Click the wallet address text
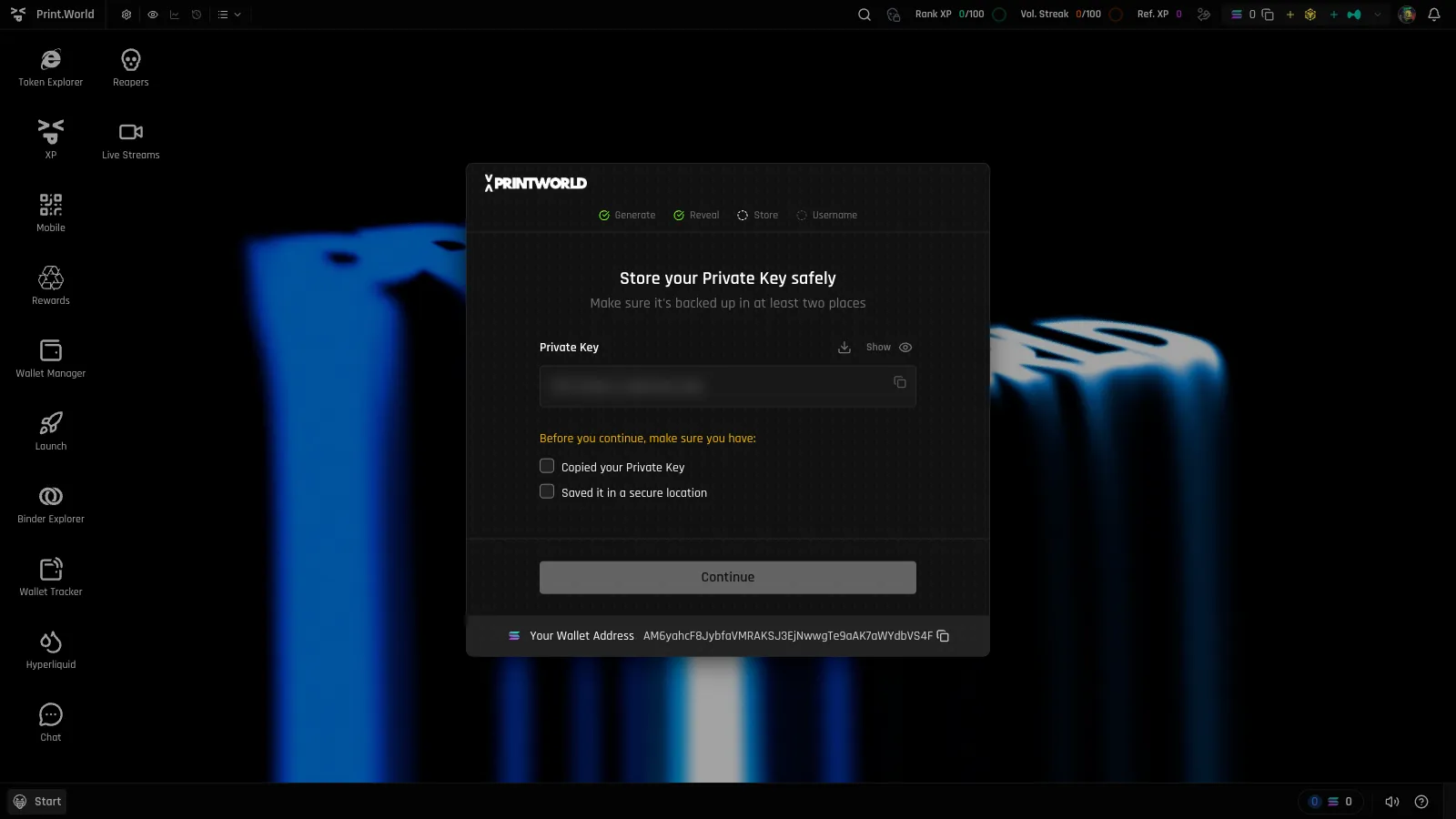Image resolution: width=1456 pixels, height=819 pixels. pyautogui.click(x=788, y=636)
